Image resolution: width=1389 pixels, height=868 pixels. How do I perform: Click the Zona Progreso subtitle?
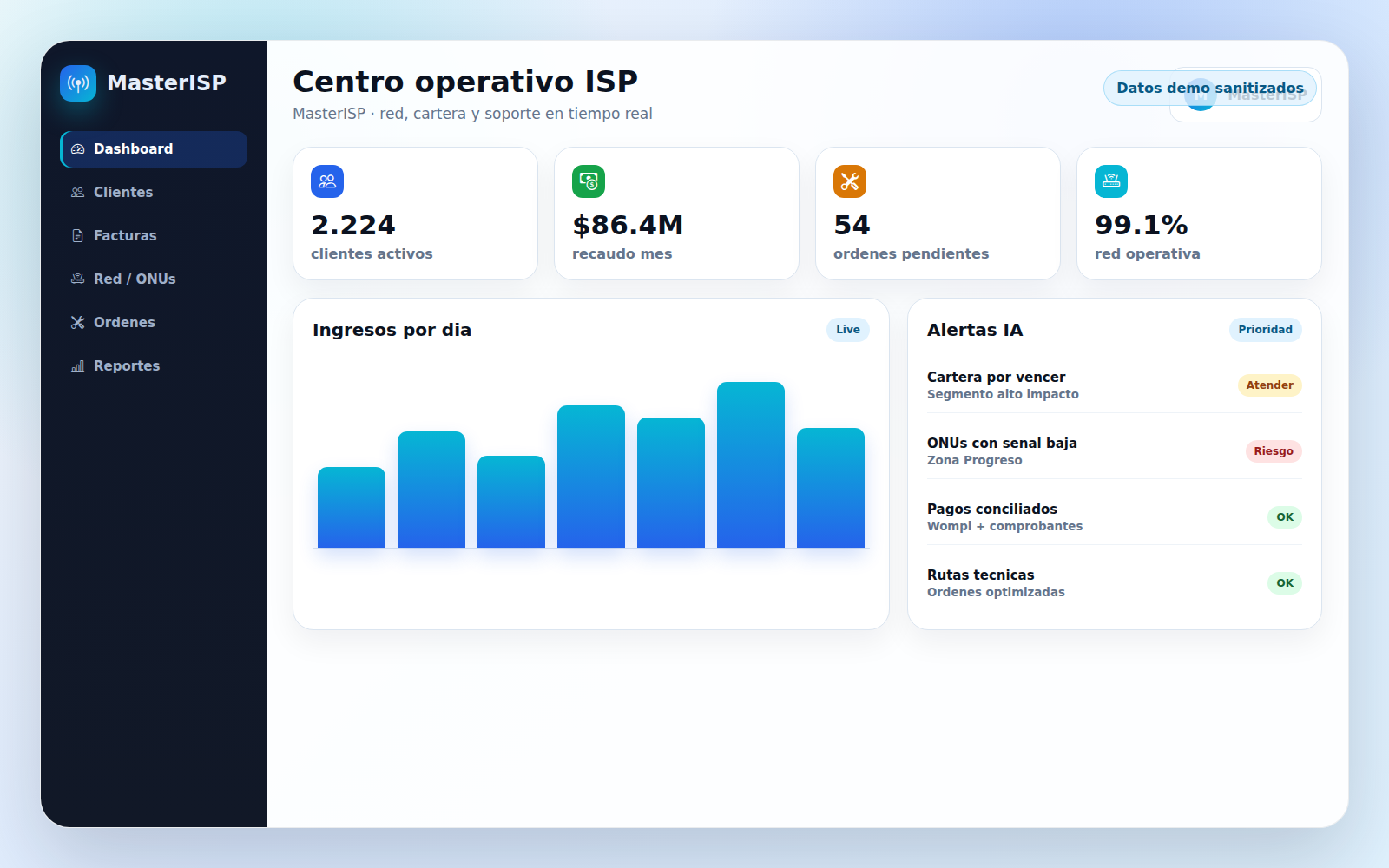coord(974,461)
